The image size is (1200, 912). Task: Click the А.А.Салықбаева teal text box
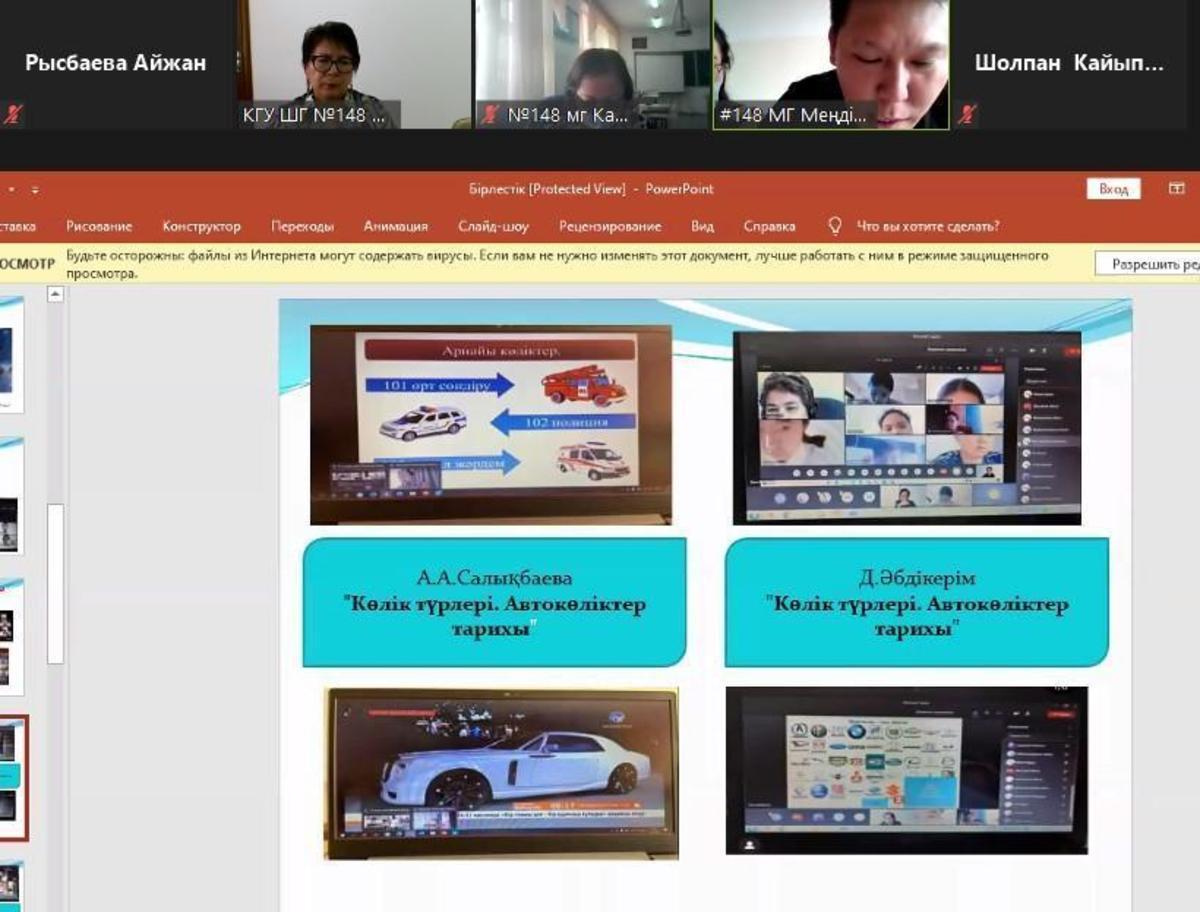pos(494,602)
